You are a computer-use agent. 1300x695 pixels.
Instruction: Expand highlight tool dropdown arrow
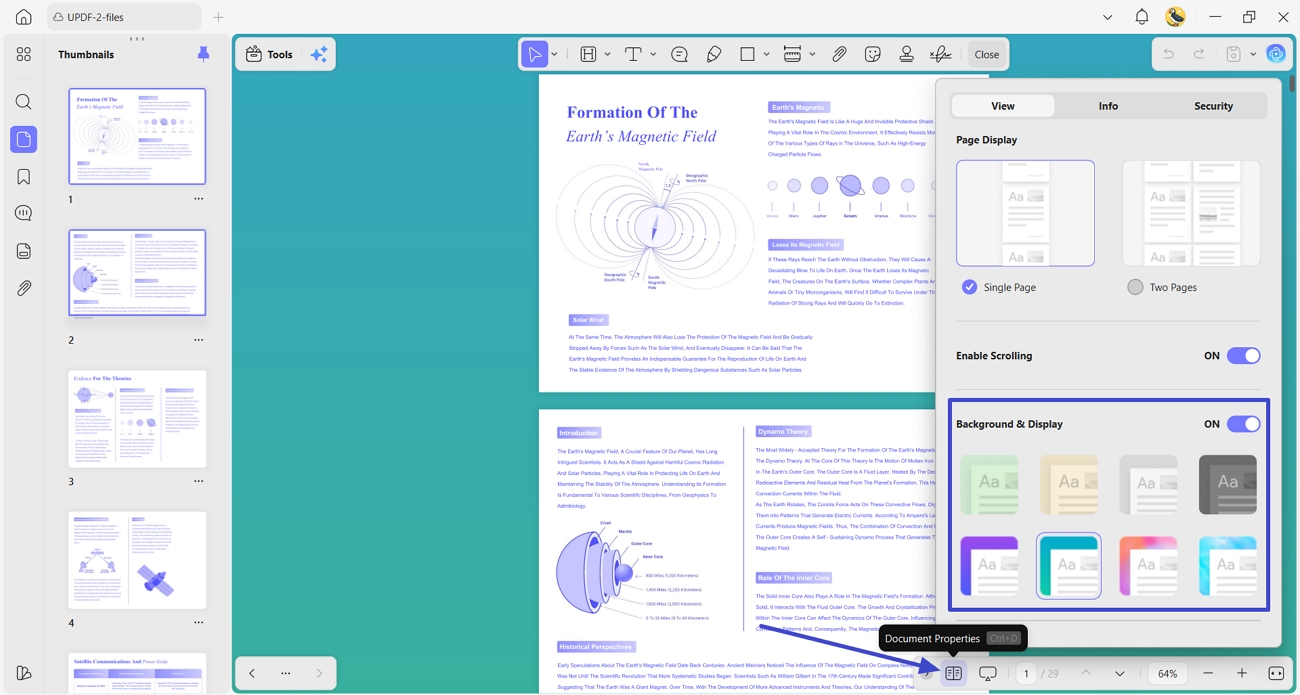pyautogui.click(x=607, y=54)
